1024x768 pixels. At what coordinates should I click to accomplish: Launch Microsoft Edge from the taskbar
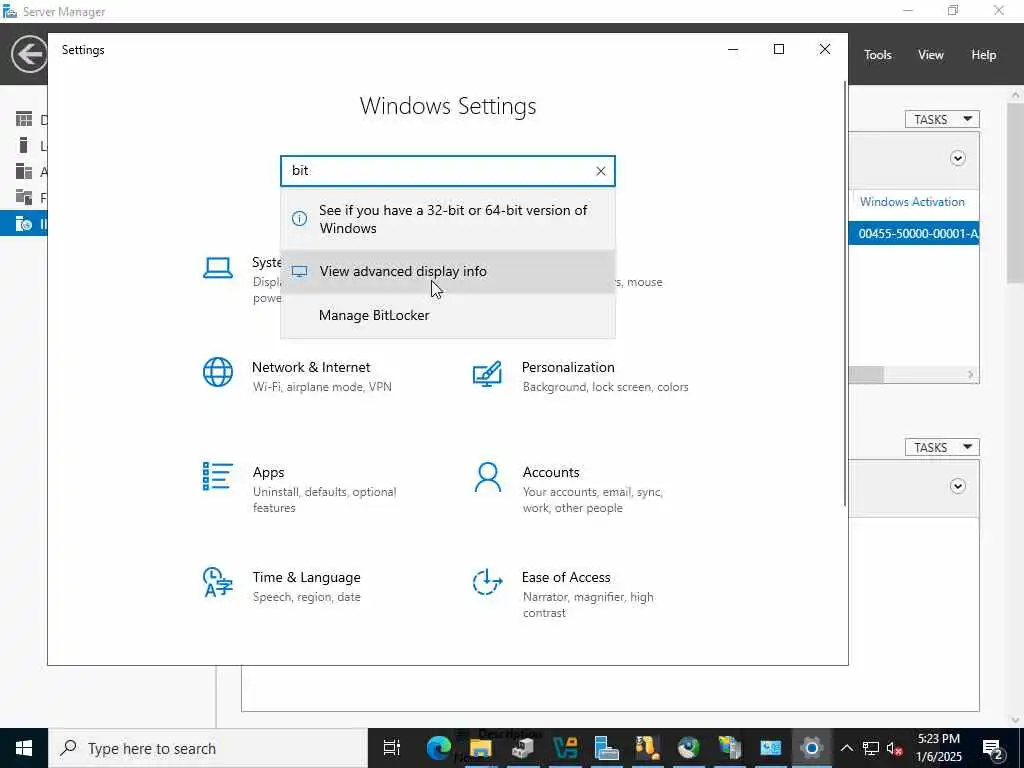[x=439, y=748]
